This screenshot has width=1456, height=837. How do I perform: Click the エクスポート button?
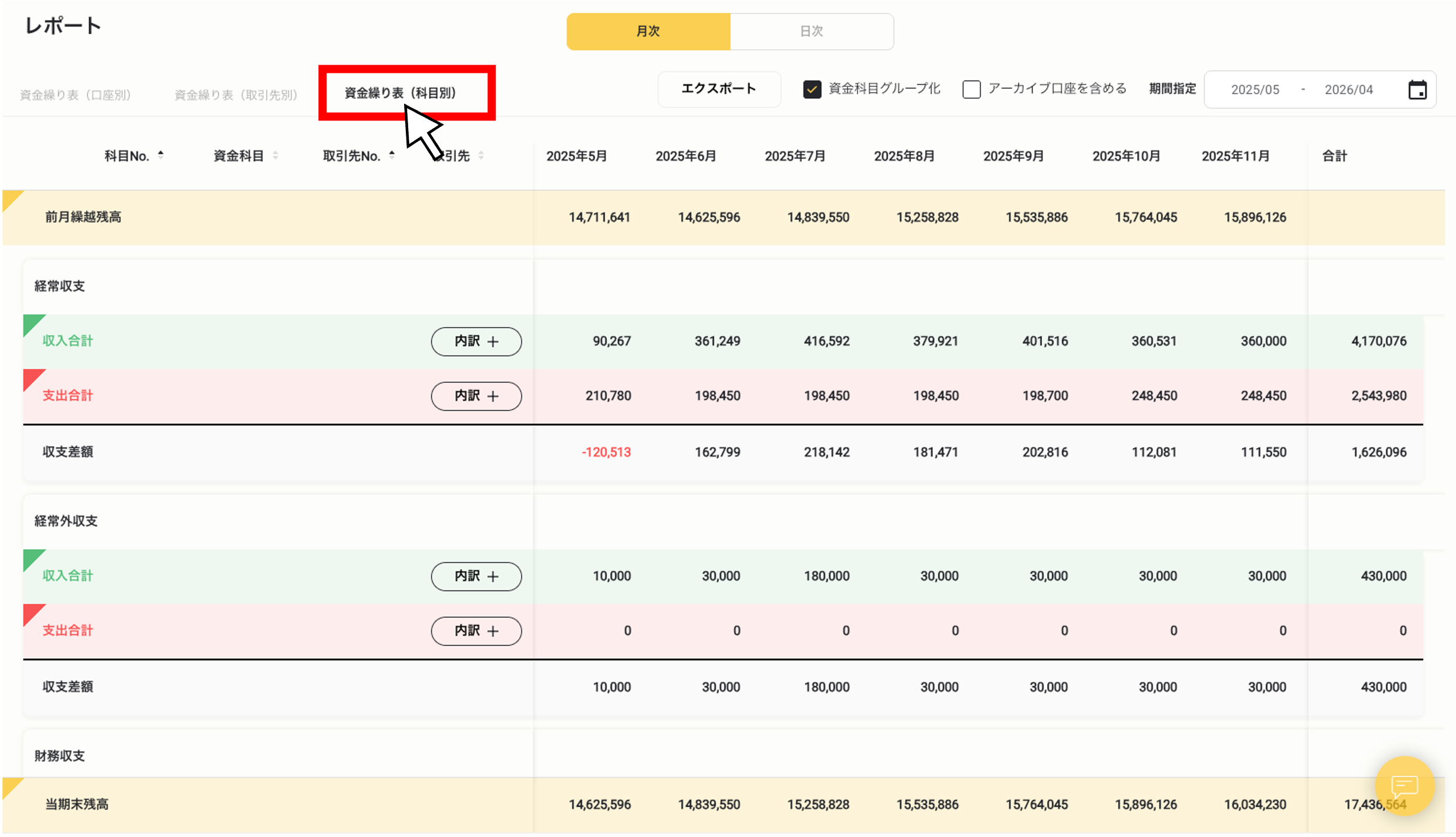pos(718,89)
